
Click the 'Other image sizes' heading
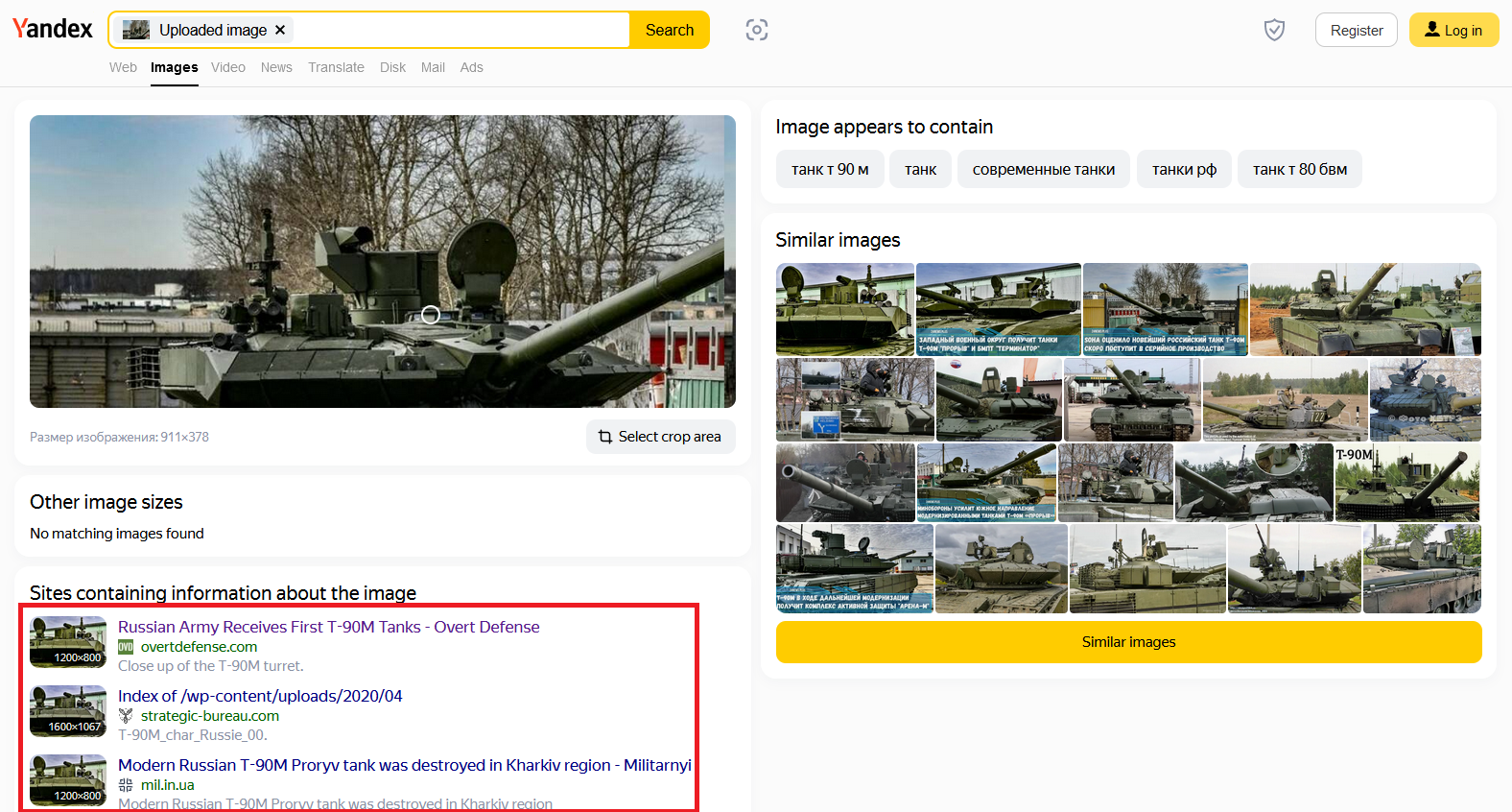(106, 502)
